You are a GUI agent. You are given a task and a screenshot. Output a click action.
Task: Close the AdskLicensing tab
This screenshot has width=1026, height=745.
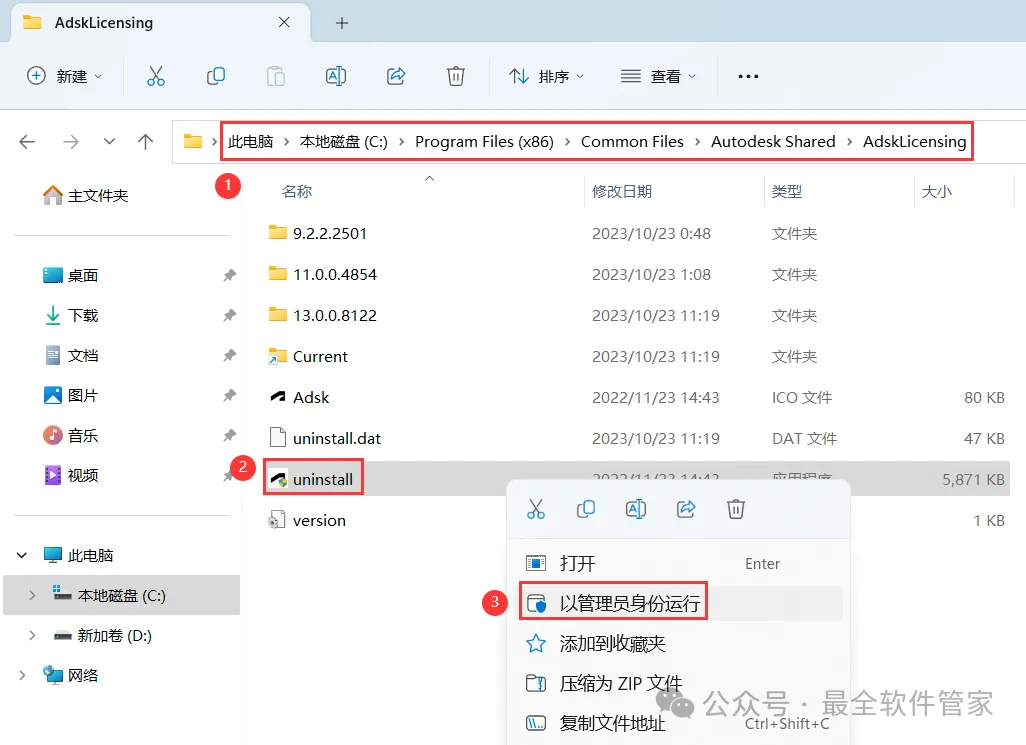[x=284, y=22]
